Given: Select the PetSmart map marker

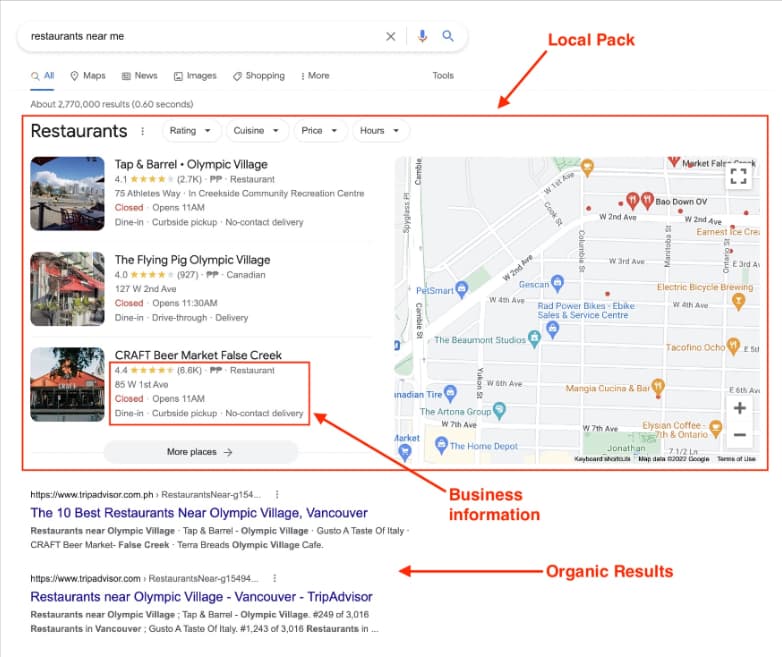Looking at the screenshot, I should tap(462, 289).
